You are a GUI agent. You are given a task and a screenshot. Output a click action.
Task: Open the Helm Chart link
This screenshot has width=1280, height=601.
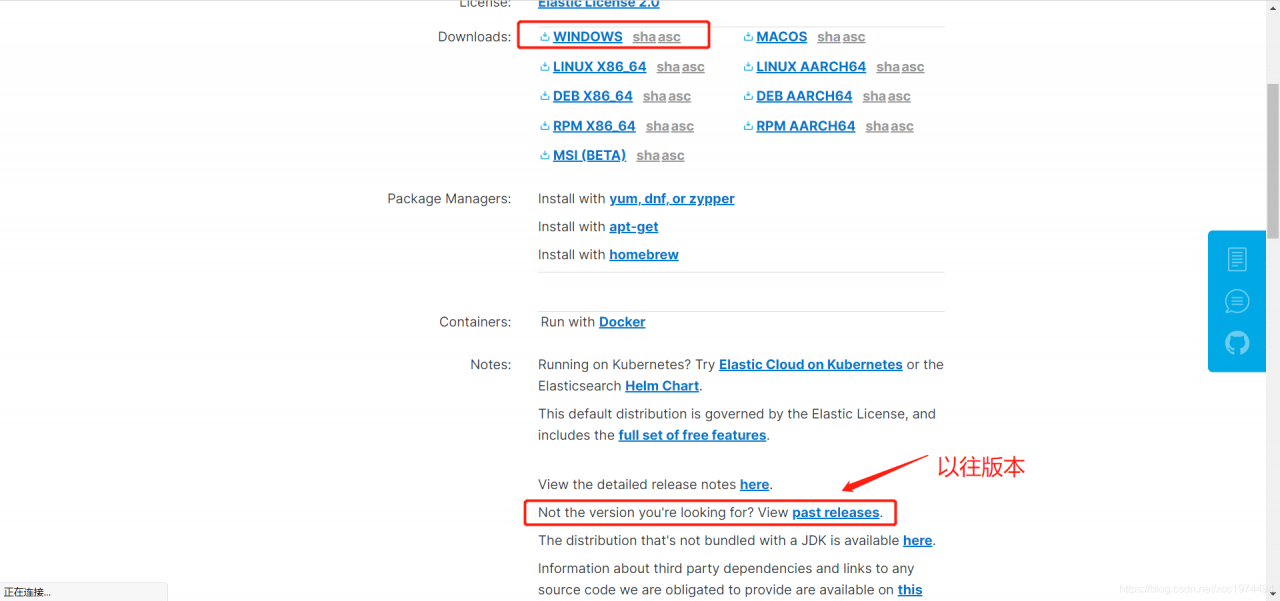[x=662, y=386]
